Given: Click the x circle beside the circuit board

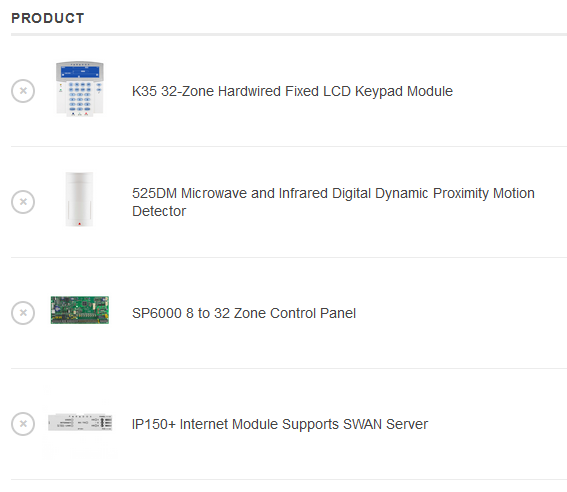Looking at the screenshot, I should pyautogui.click(x=23, y=313).
